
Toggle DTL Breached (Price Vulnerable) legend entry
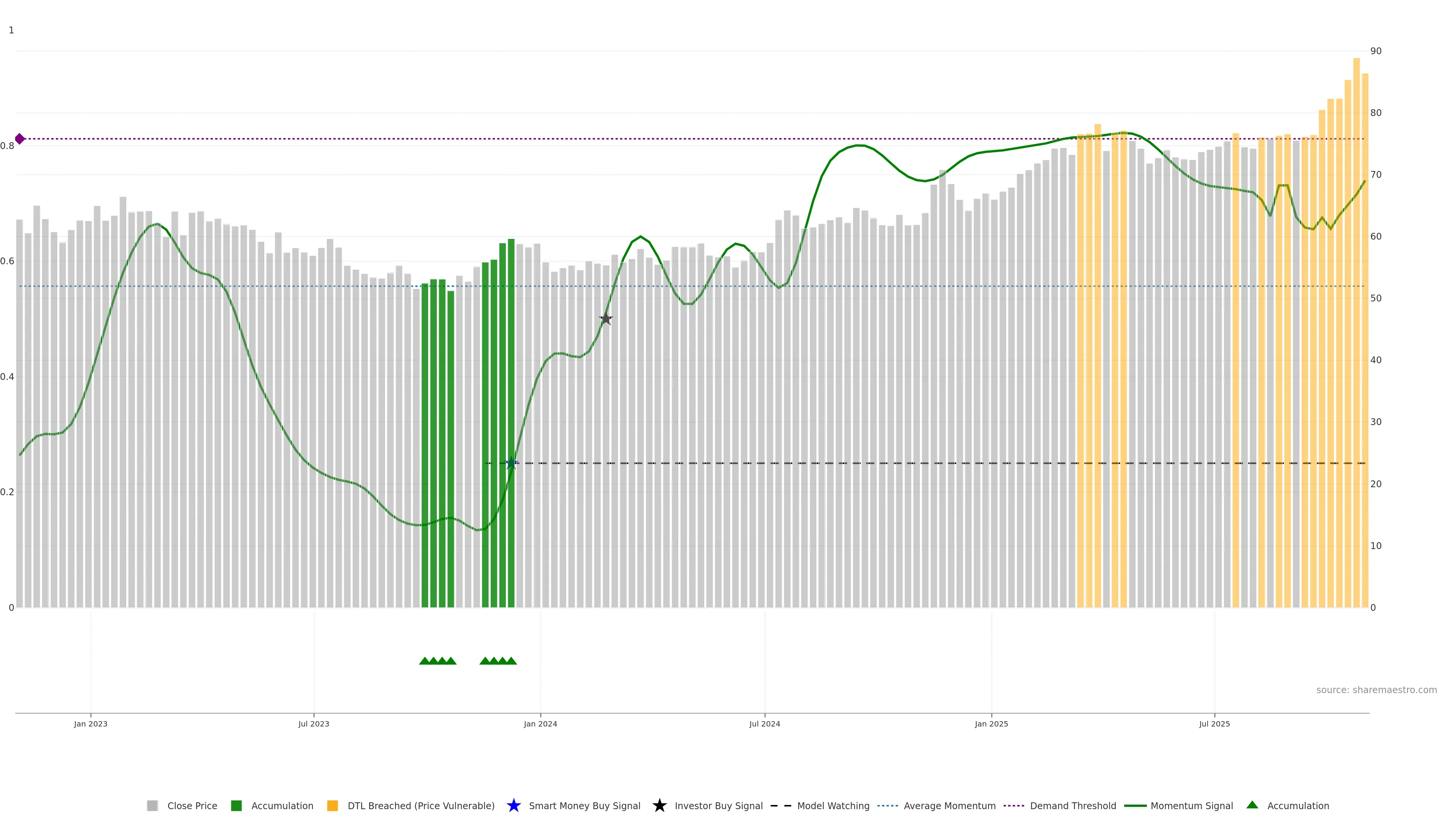[420, 805]
